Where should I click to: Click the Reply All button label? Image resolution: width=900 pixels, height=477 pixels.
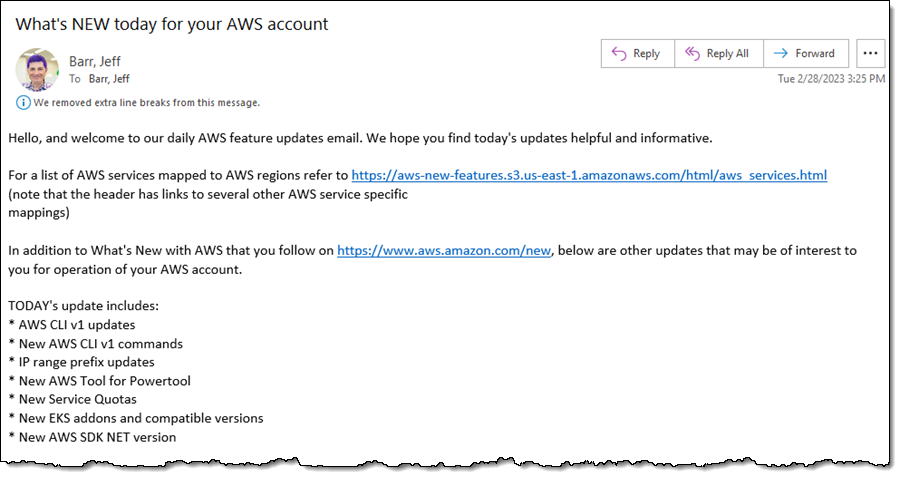coord(727,53)
